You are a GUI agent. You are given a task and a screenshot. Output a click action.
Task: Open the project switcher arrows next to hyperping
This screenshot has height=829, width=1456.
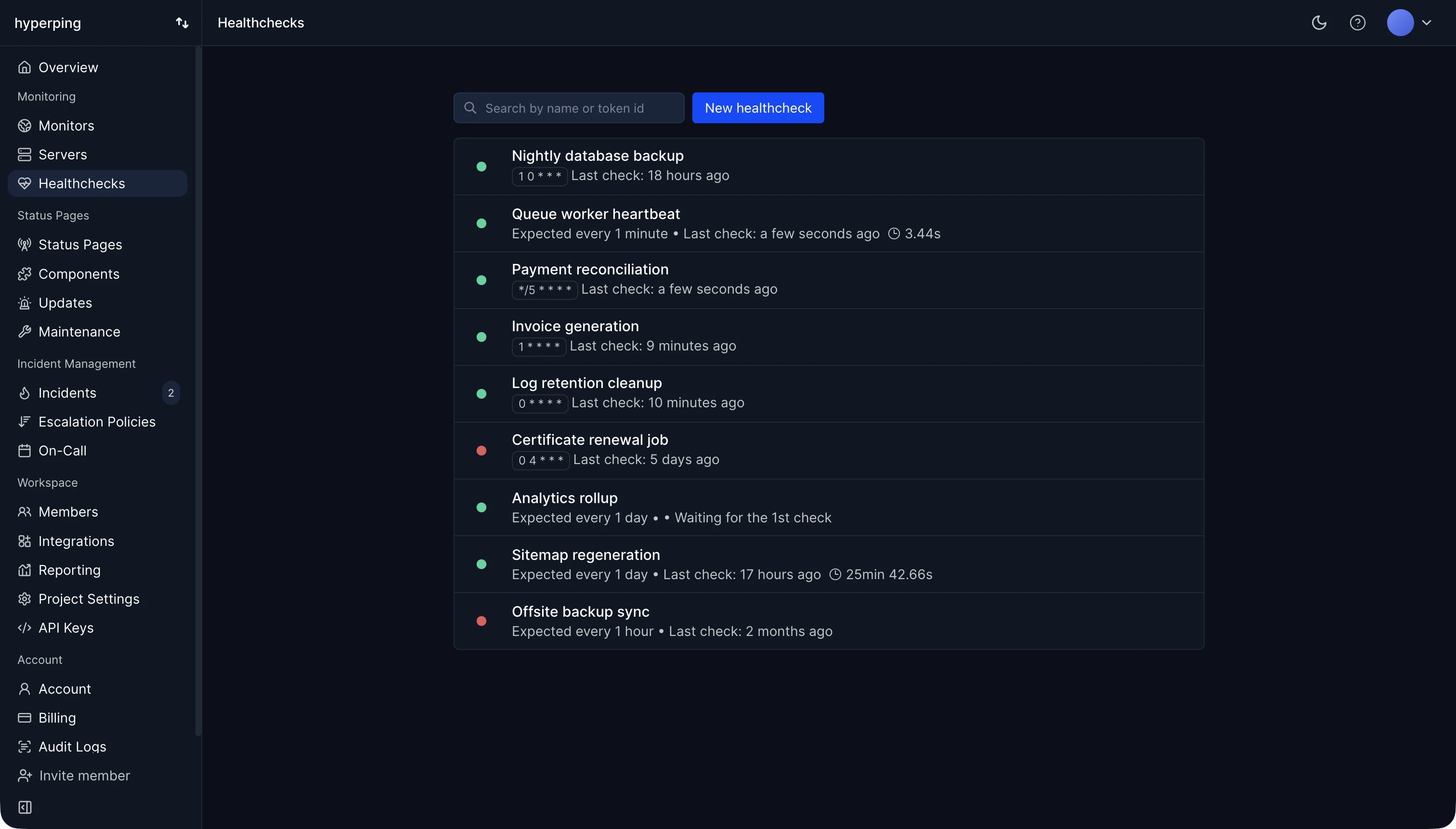point(182,23)
